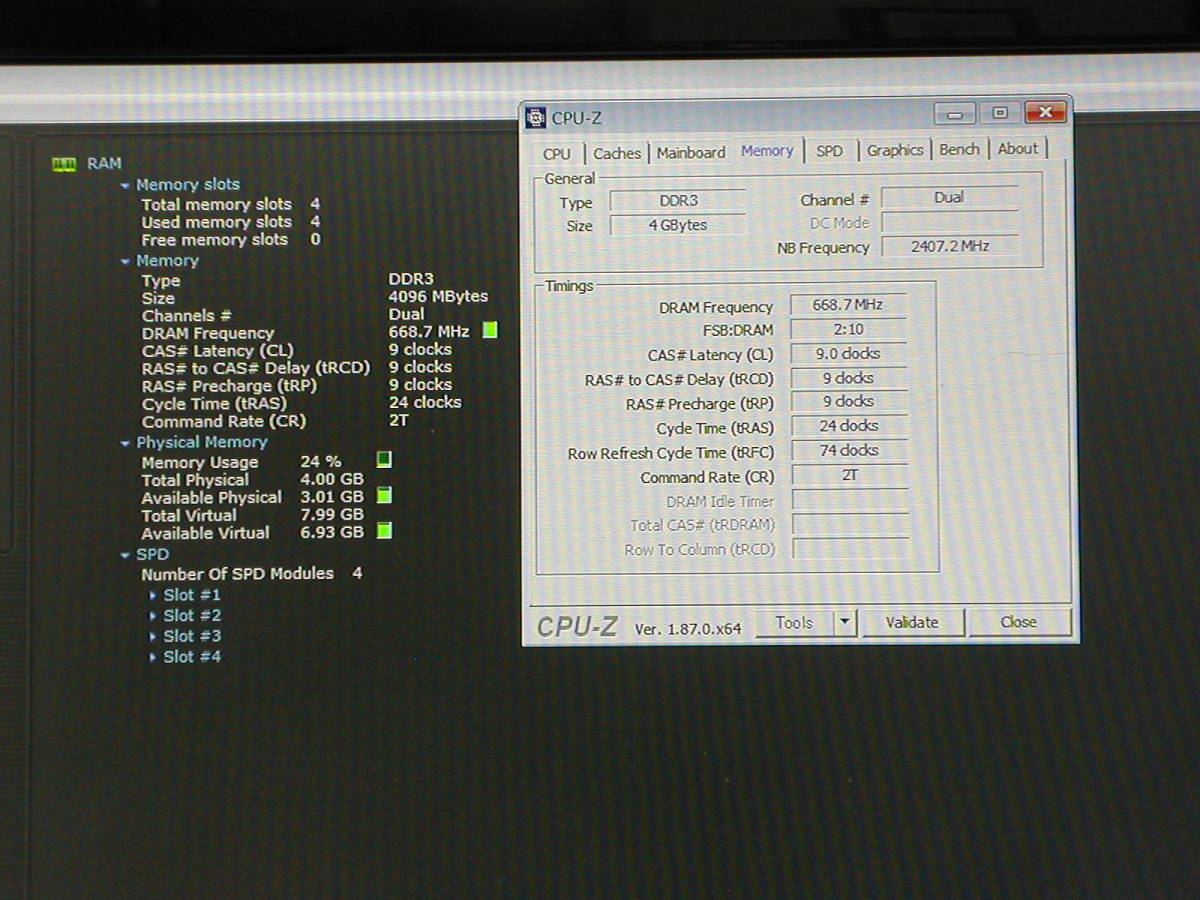Open the Tools dropdown arrow

tap(845, 623)
